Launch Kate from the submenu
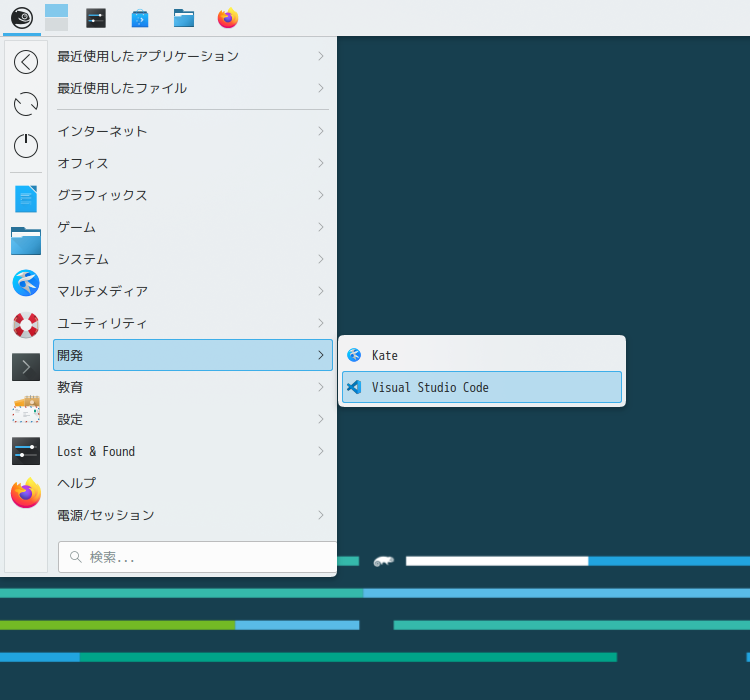This screenshot has width=750, height=700. [482, 355]
